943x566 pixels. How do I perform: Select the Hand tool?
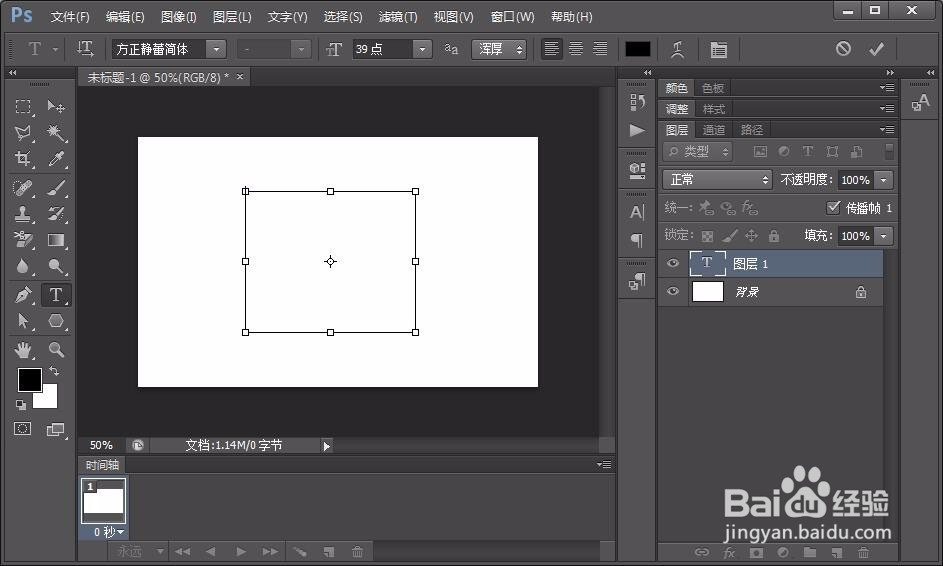[x=23, y=349]
